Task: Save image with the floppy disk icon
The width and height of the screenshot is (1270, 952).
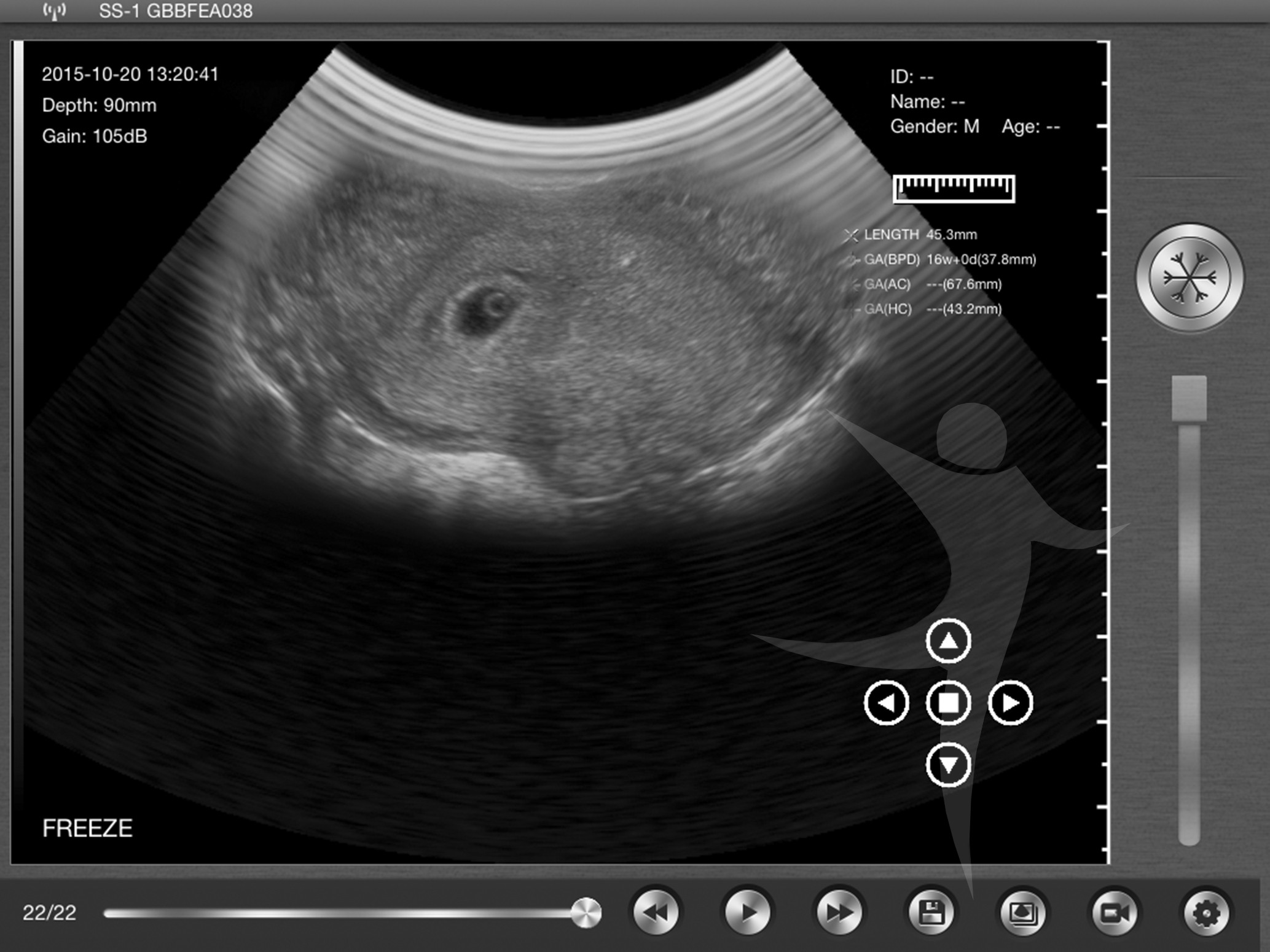Action: (x=931, y=913)
